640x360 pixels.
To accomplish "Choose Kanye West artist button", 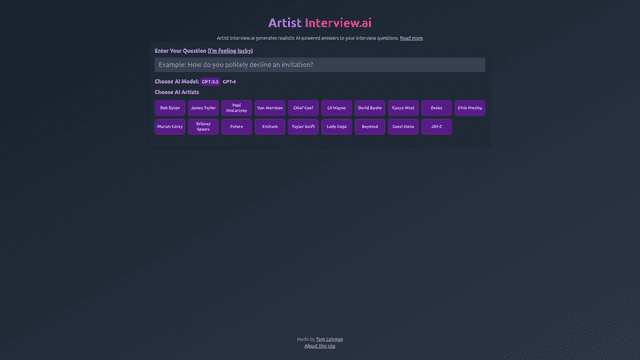I will coord(403,108).
